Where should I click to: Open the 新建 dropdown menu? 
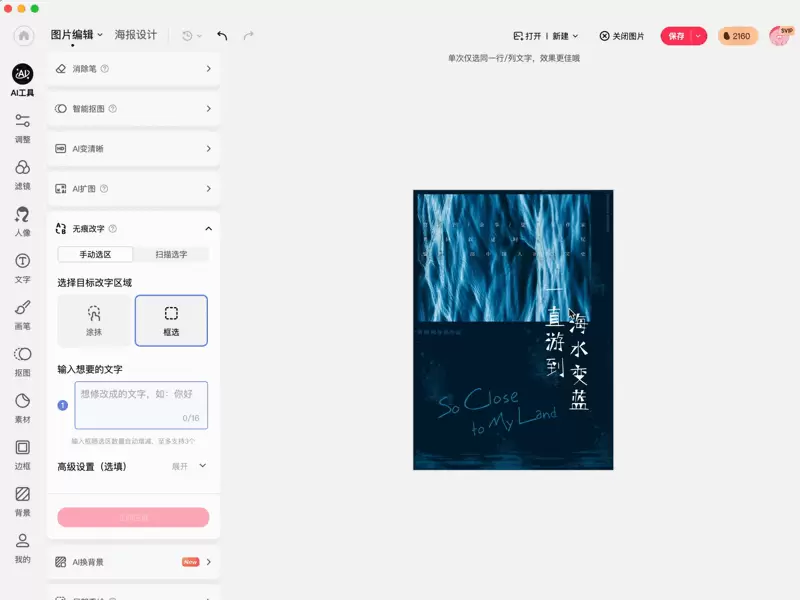tap(565, 36)
